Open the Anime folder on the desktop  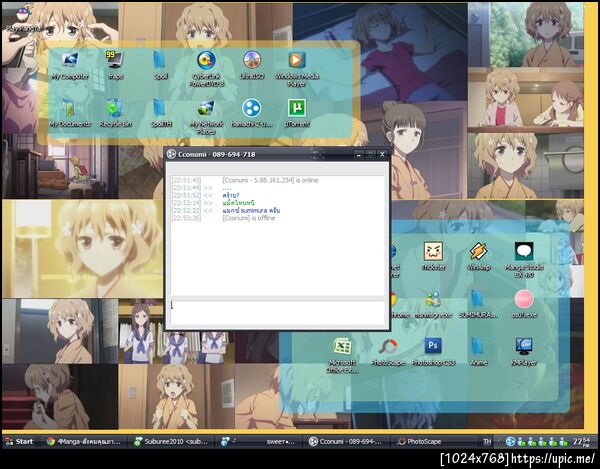(x=478, y=352)
